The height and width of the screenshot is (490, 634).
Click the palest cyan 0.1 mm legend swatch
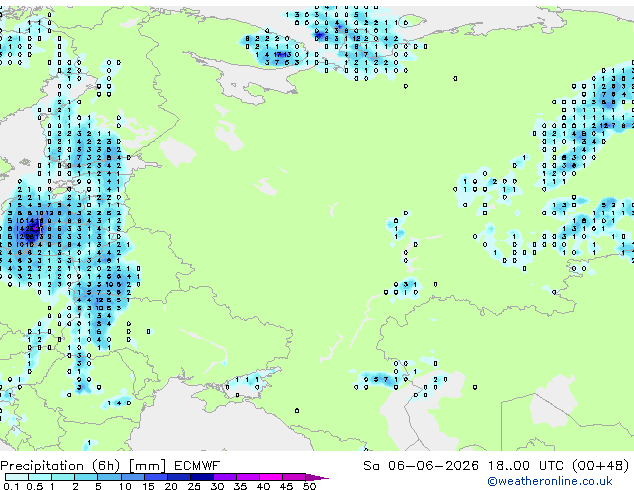coord(17,477)
